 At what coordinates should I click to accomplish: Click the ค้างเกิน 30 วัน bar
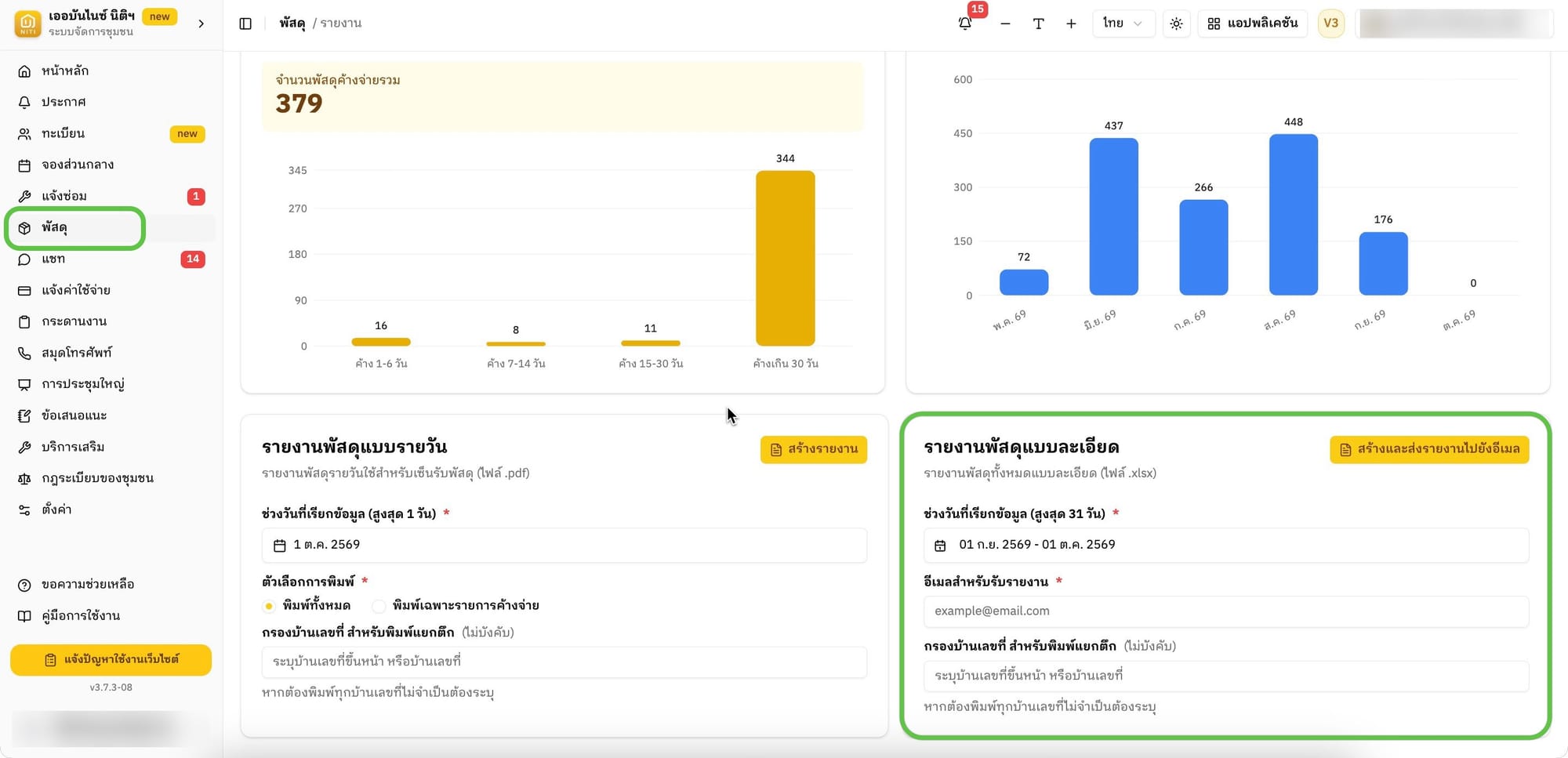785,258
